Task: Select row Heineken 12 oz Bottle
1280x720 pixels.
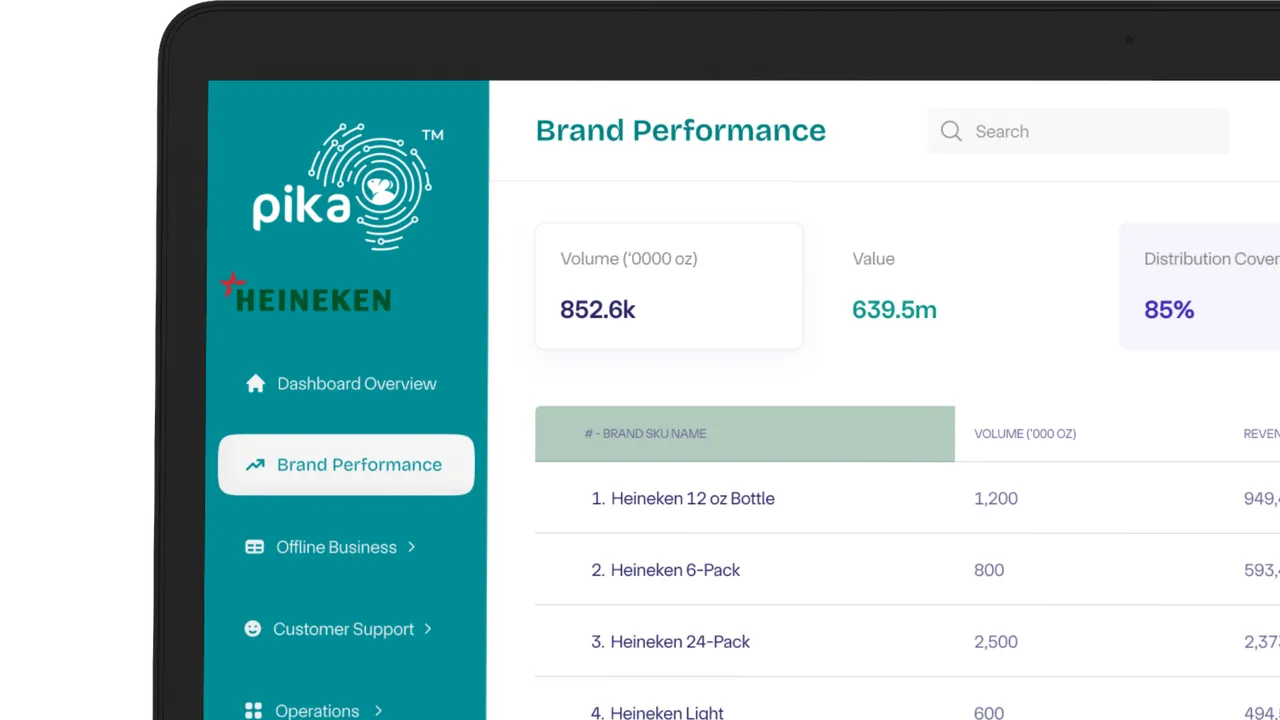Action: coord(907,498)
